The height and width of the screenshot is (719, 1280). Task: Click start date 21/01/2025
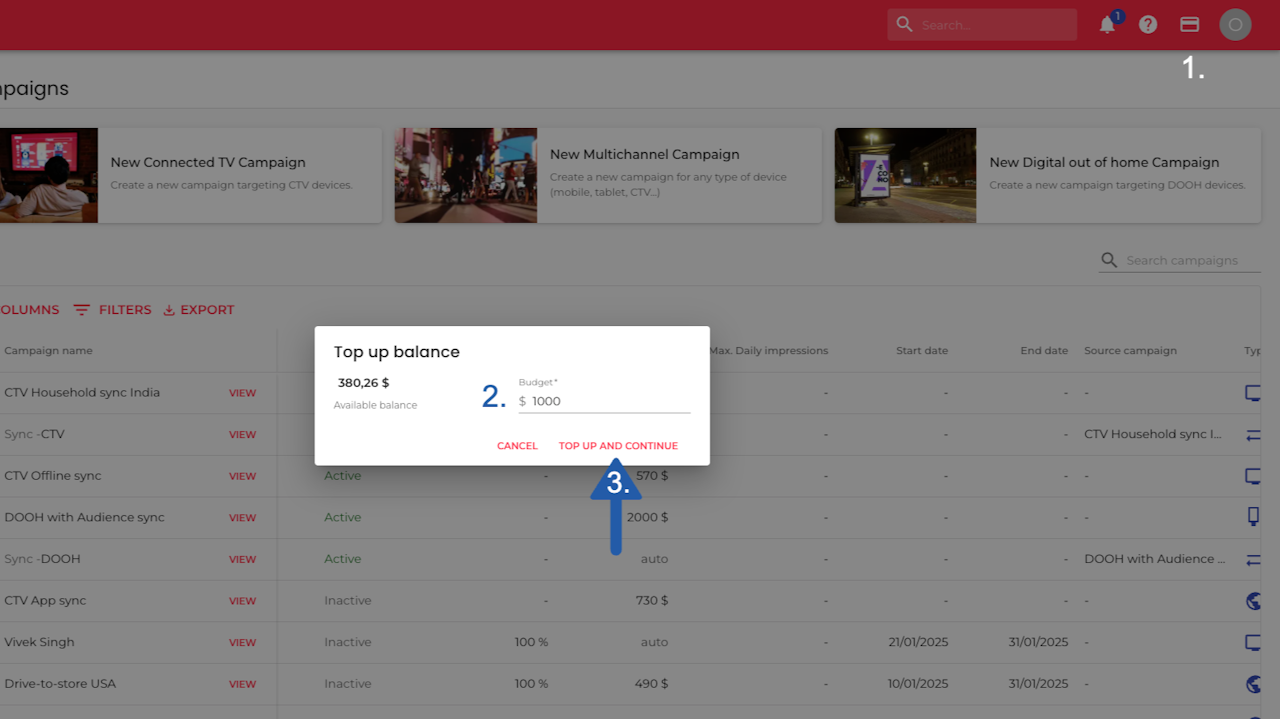[917, 642]
